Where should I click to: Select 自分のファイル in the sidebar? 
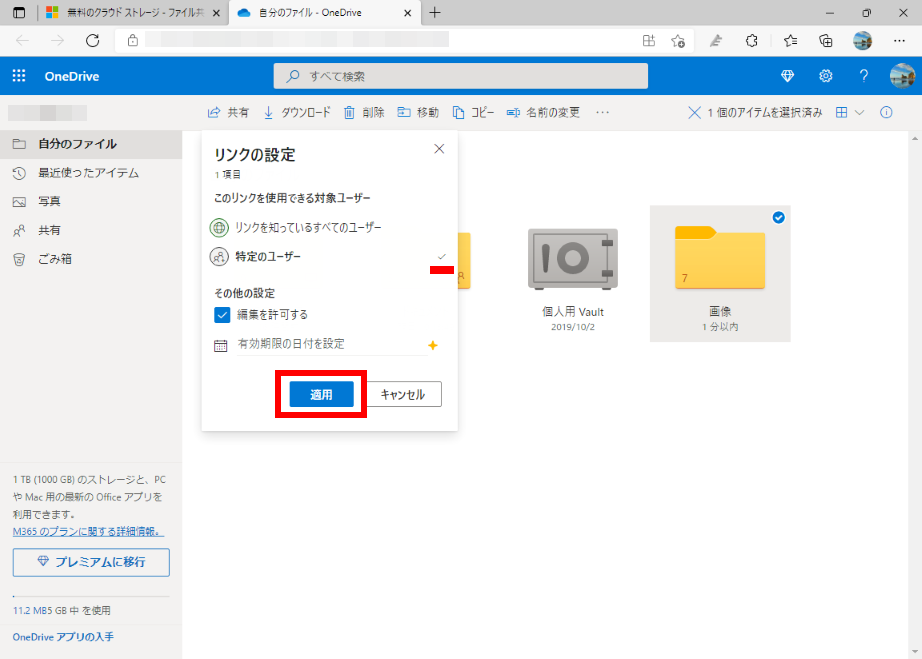(91, 144)
